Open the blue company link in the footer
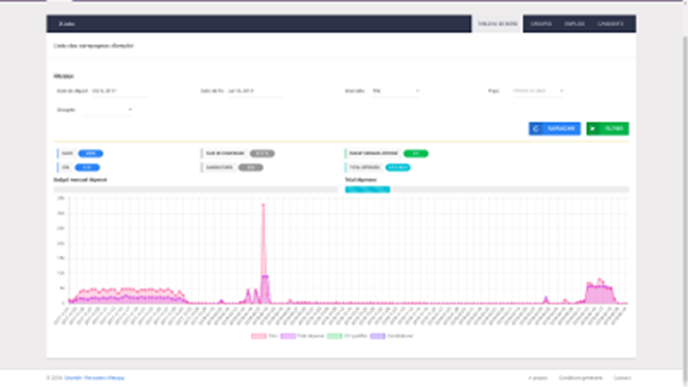 click(94, 378)
